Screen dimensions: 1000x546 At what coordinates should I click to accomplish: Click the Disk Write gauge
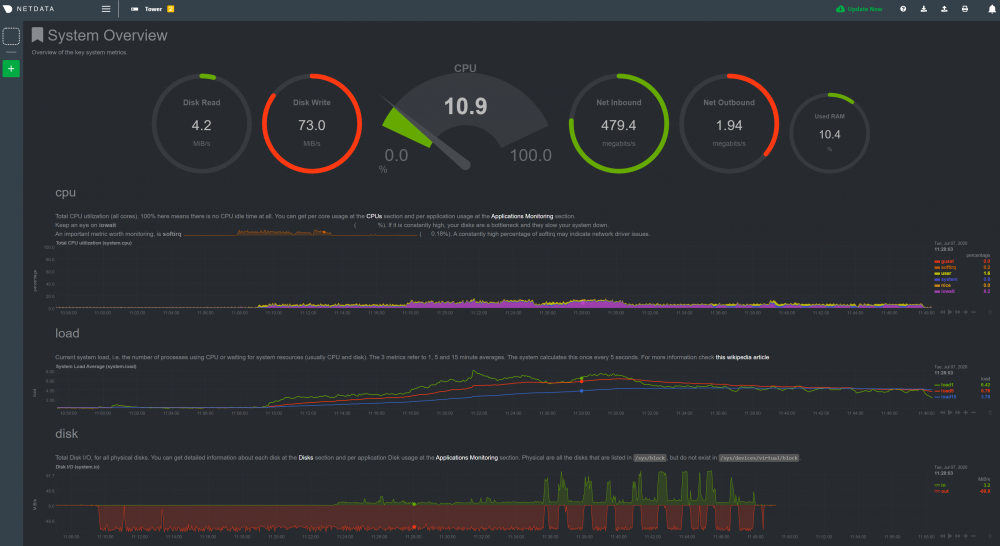pos(312,123)
